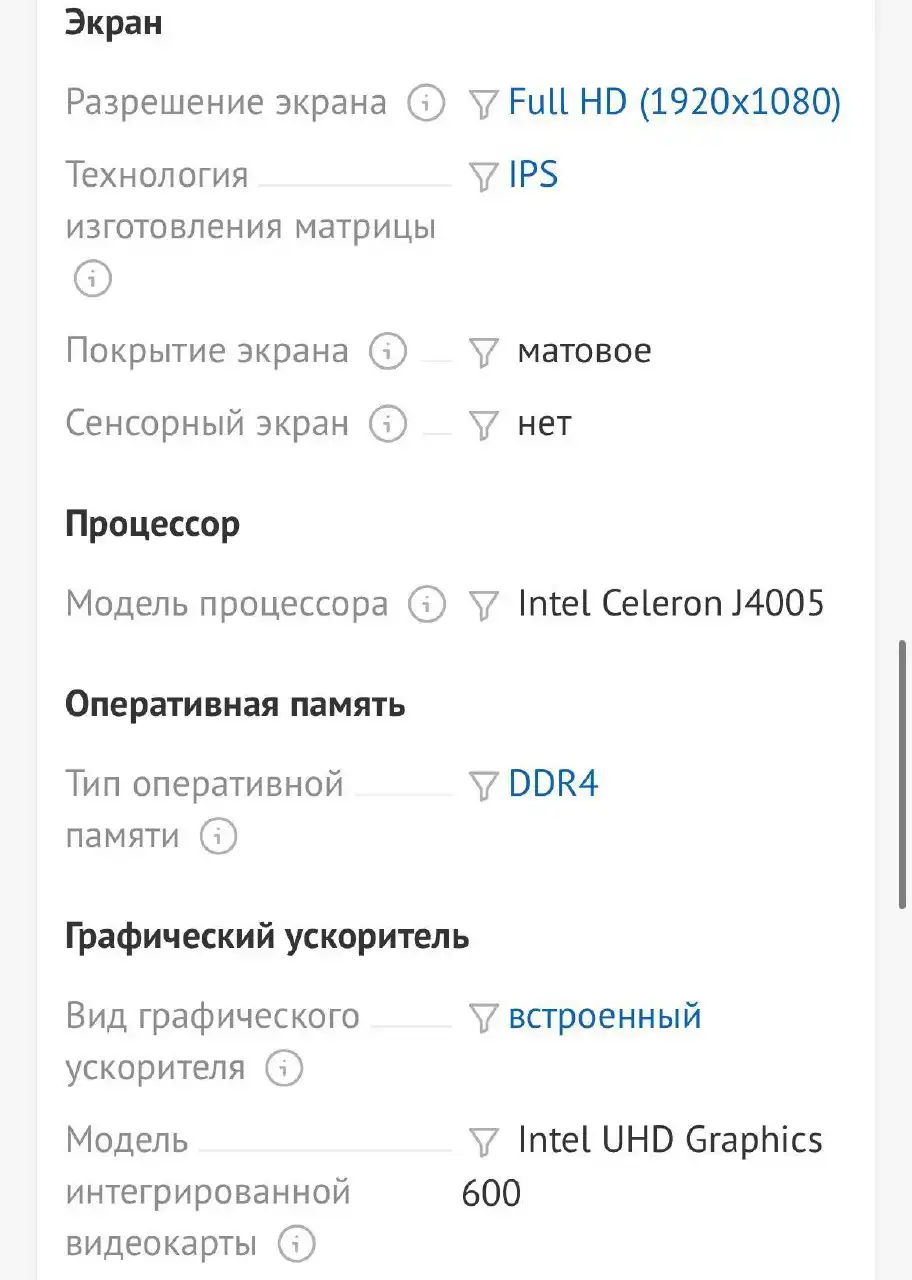The height and width of the screenshot is (1280, 912).
Task: Open the filter for graphics accelerator type
Action: 485,1016
